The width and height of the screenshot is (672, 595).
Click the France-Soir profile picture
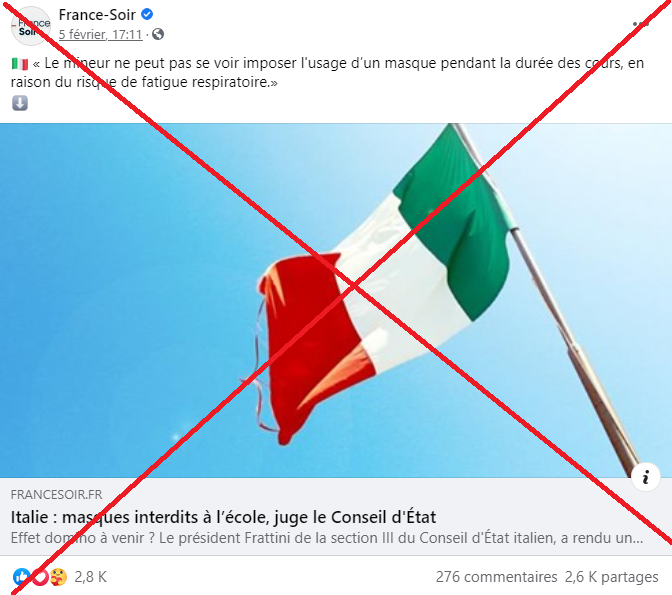pyautogui.click(x=30, y=26)
